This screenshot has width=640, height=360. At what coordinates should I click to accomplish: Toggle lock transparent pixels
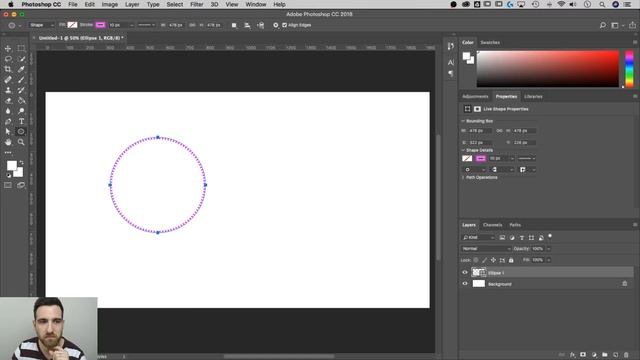tap(476, 260)
